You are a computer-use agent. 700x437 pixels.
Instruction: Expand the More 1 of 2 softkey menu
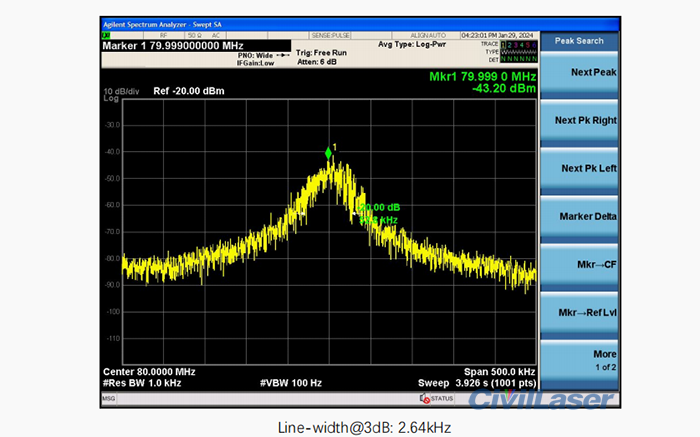point(588,360)
